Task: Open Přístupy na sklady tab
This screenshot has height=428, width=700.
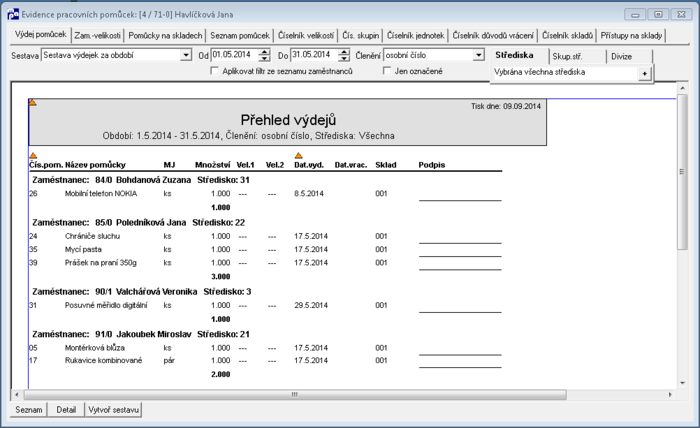Action: pyautogui.click(x=631, y=36)
